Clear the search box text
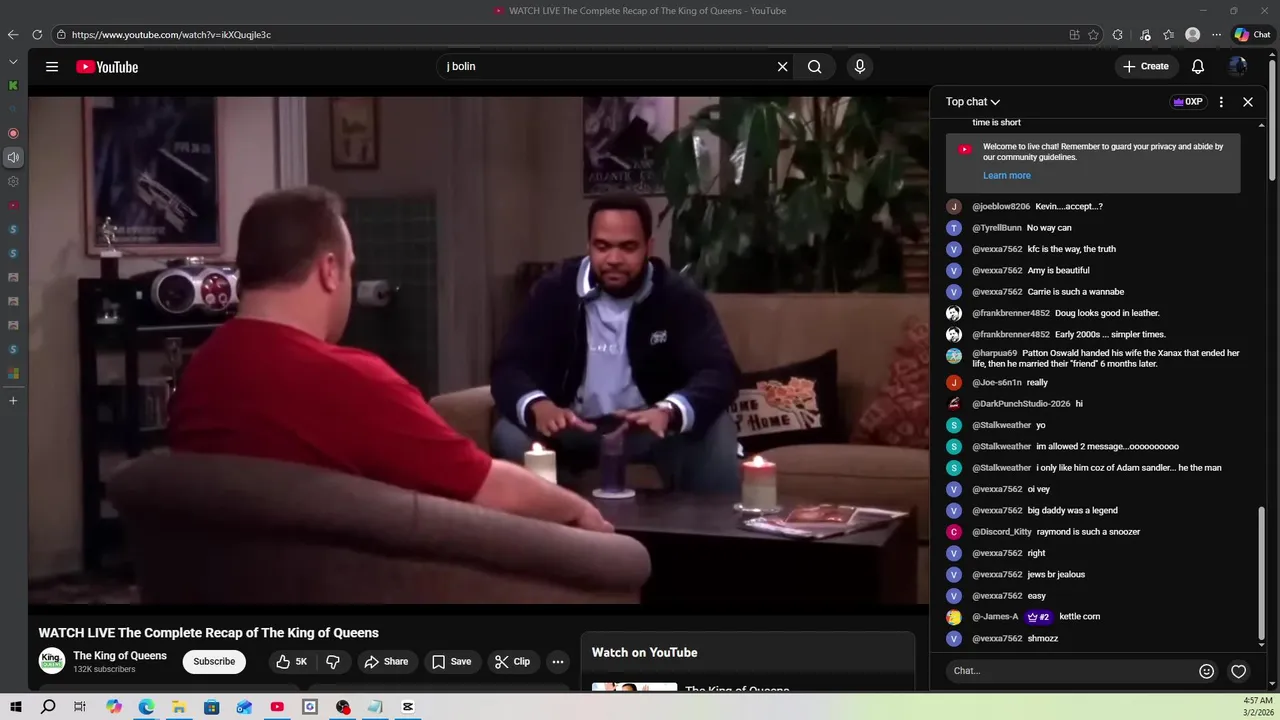Image resolution: width=1280 pixels, height=720 pixels. click(x=782, y=67)
